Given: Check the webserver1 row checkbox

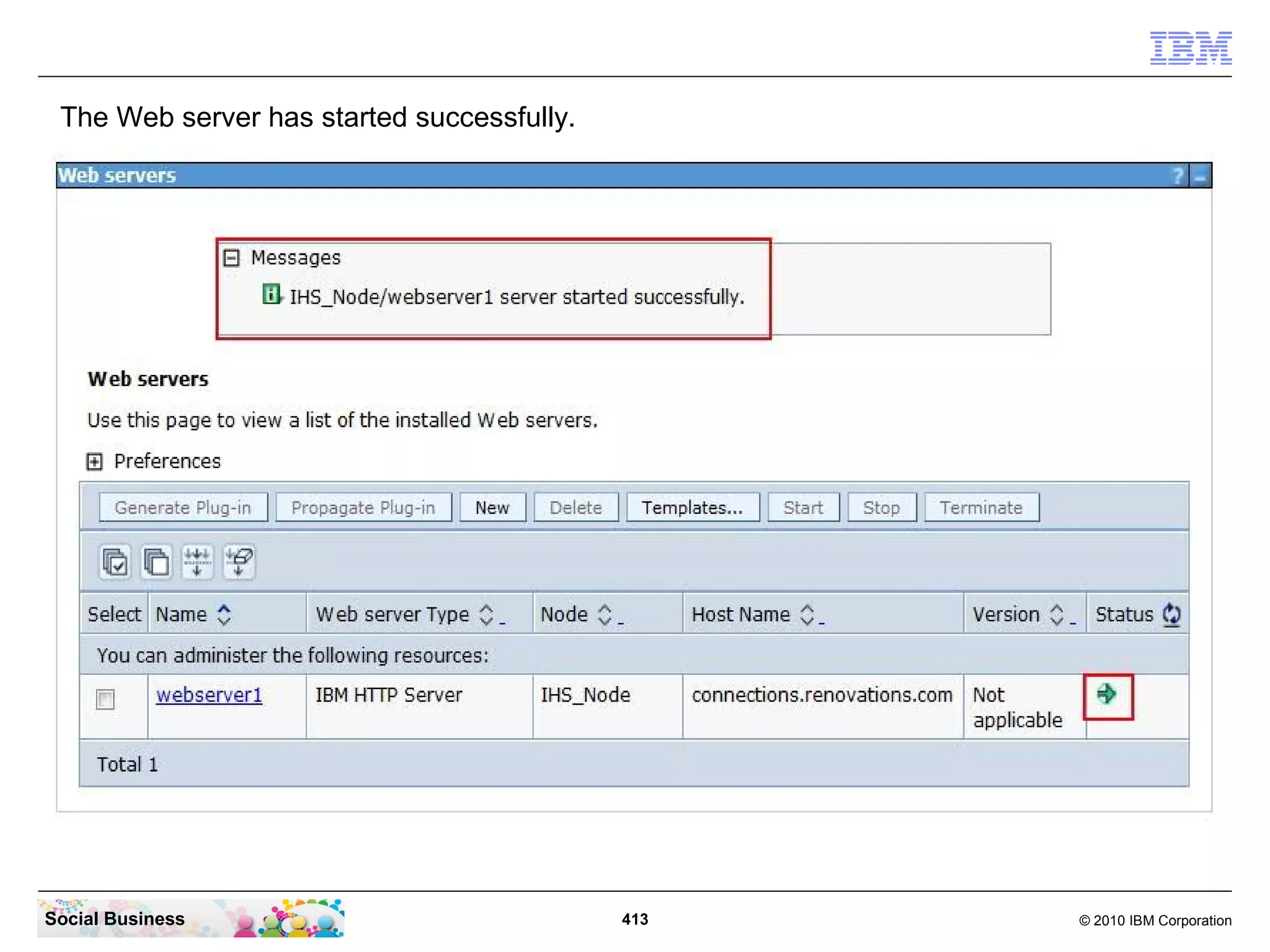Looking at the screenshot, I should tap(105, 699).
